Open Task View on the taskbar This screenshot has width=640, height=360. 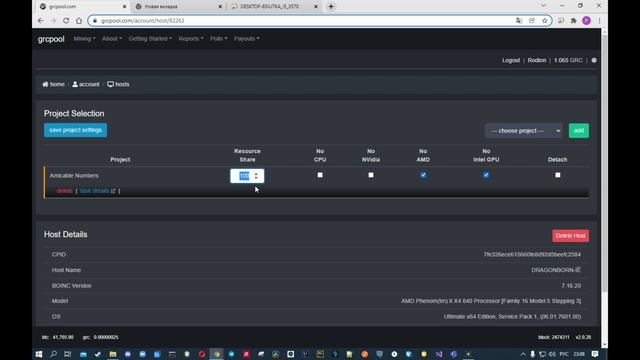(x=68, y=354)
